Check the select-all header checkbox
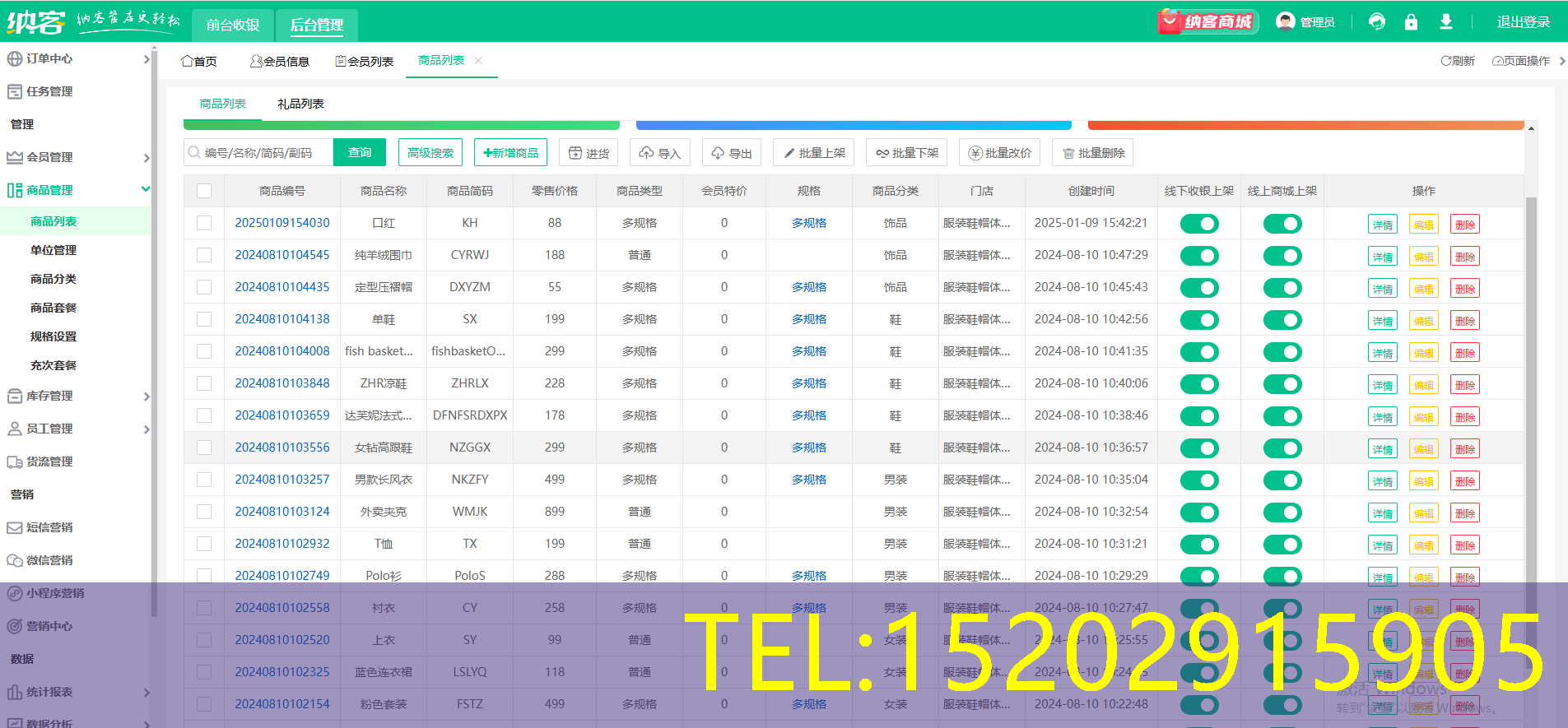The height and width of the screenshot is (728, 1568). point(204,191)
